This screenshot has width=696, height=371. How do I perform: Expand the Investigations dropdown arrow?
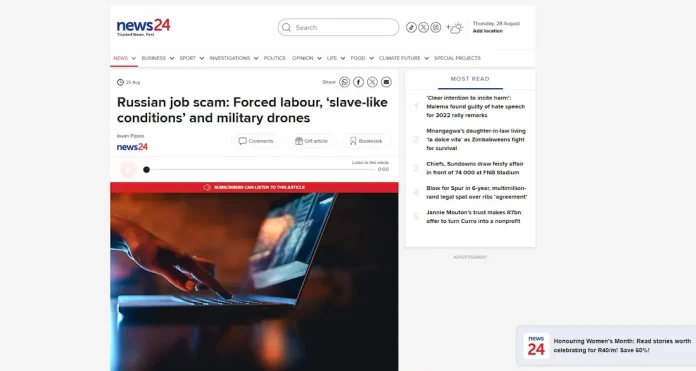click(256, 58)
